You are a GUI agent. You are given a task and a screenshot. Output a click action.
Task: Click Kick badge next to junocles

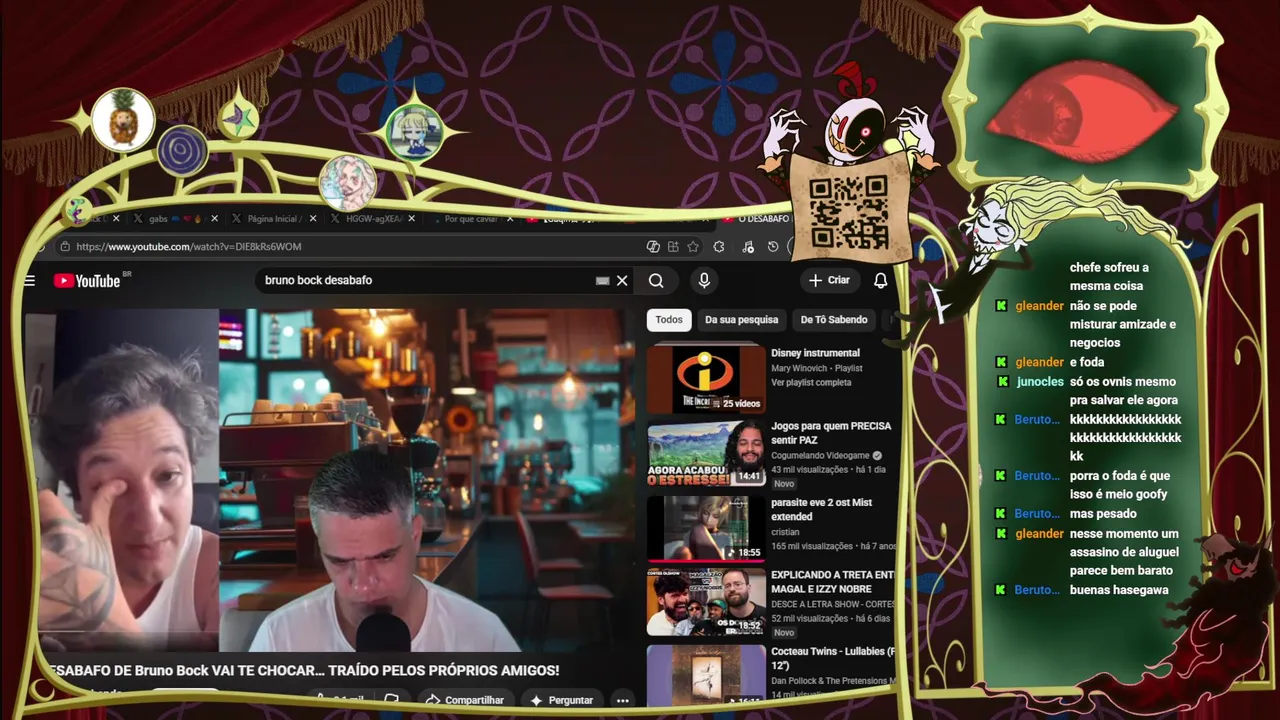pos(1003,382)
